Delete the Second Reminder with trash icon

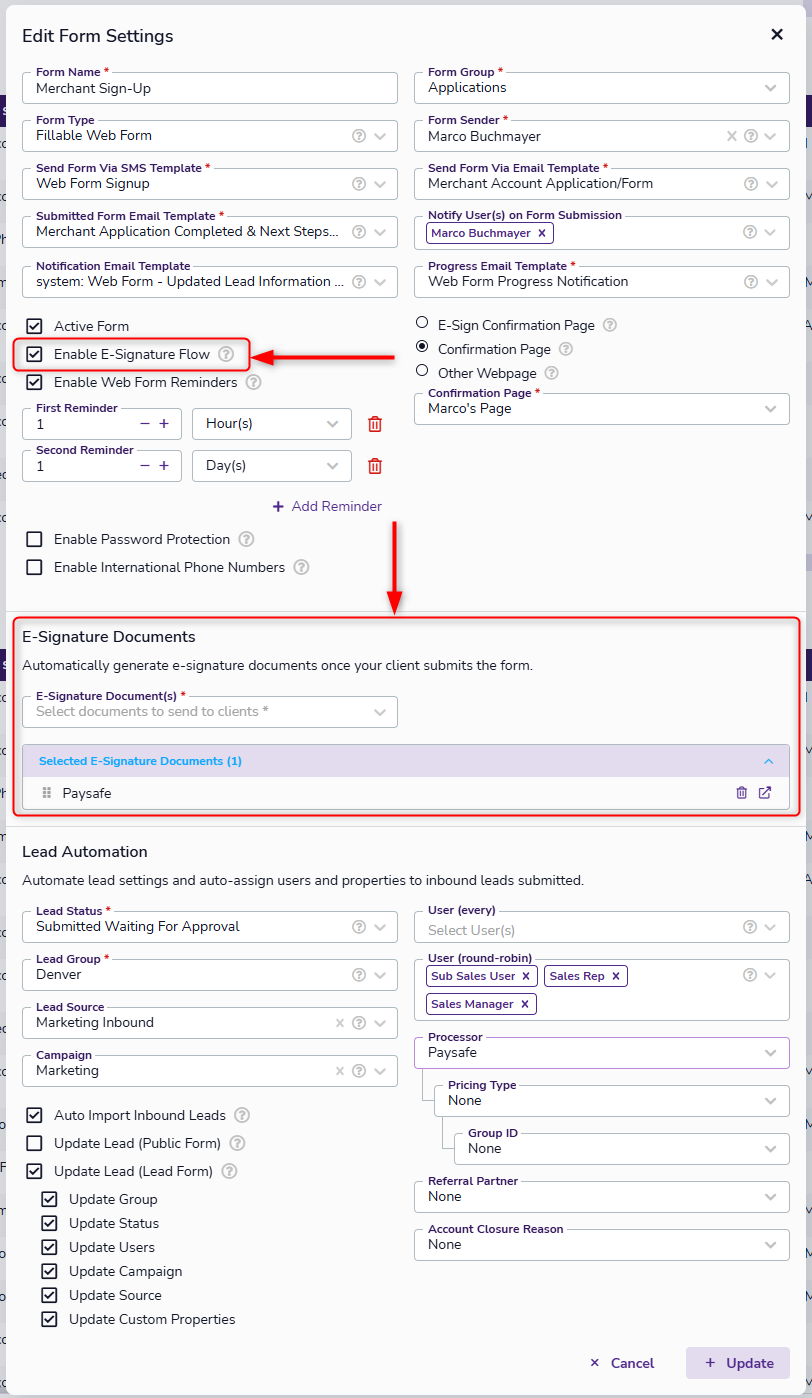[375, 466]
